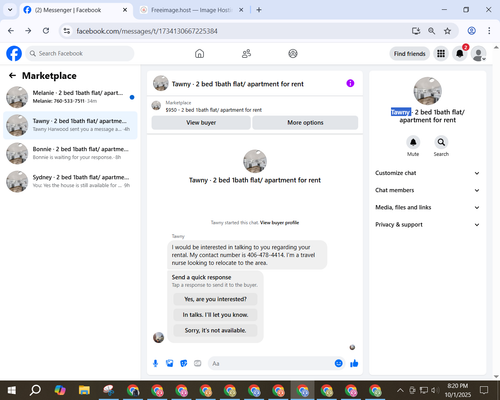Expand the Customize chat section
Image resolution: width=500 pixels, height=400 pixels.
tap(427, 173)
